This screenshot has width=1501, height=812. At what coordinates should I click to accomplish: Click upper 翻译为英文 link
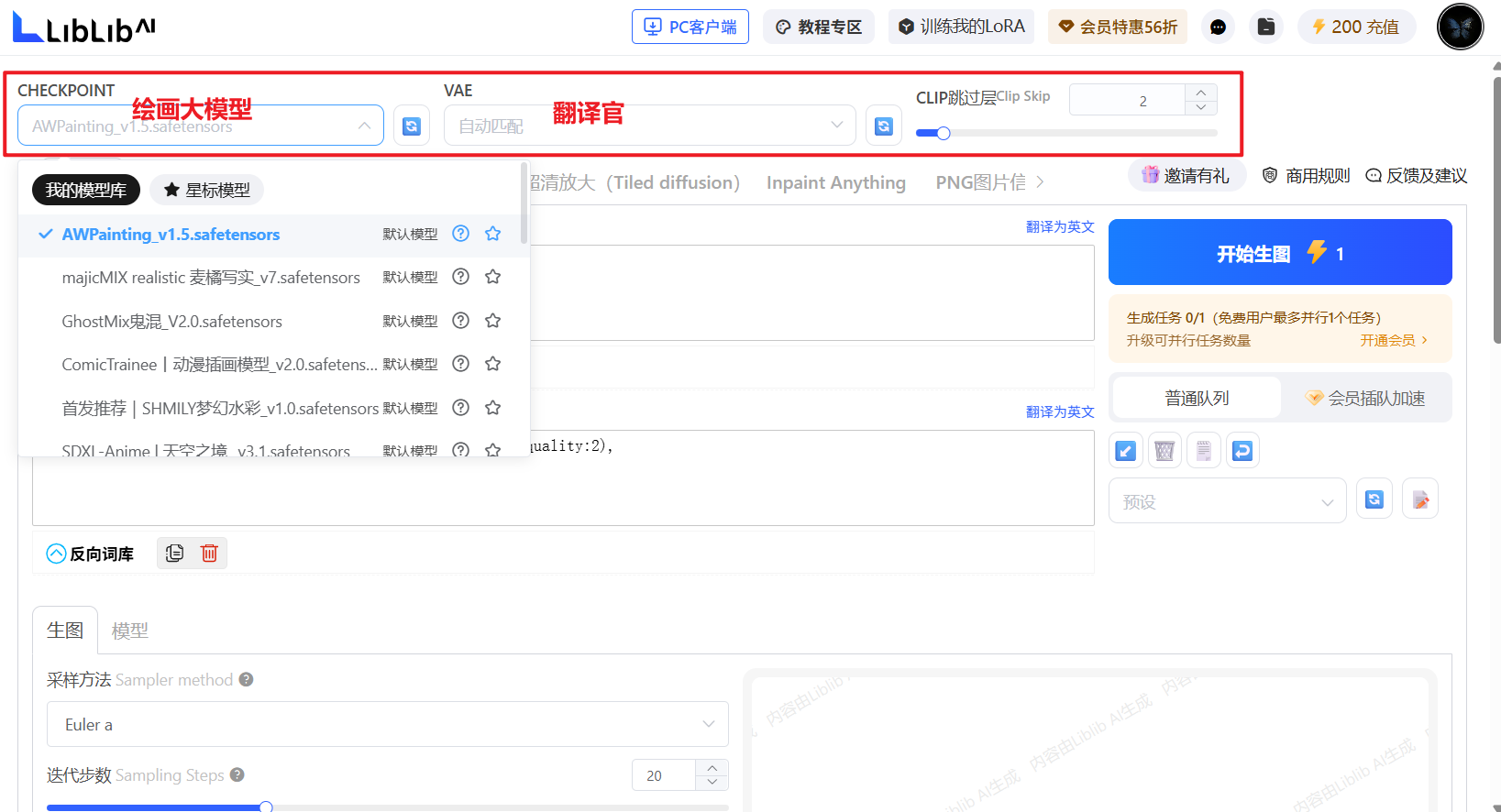(1060, 226)
